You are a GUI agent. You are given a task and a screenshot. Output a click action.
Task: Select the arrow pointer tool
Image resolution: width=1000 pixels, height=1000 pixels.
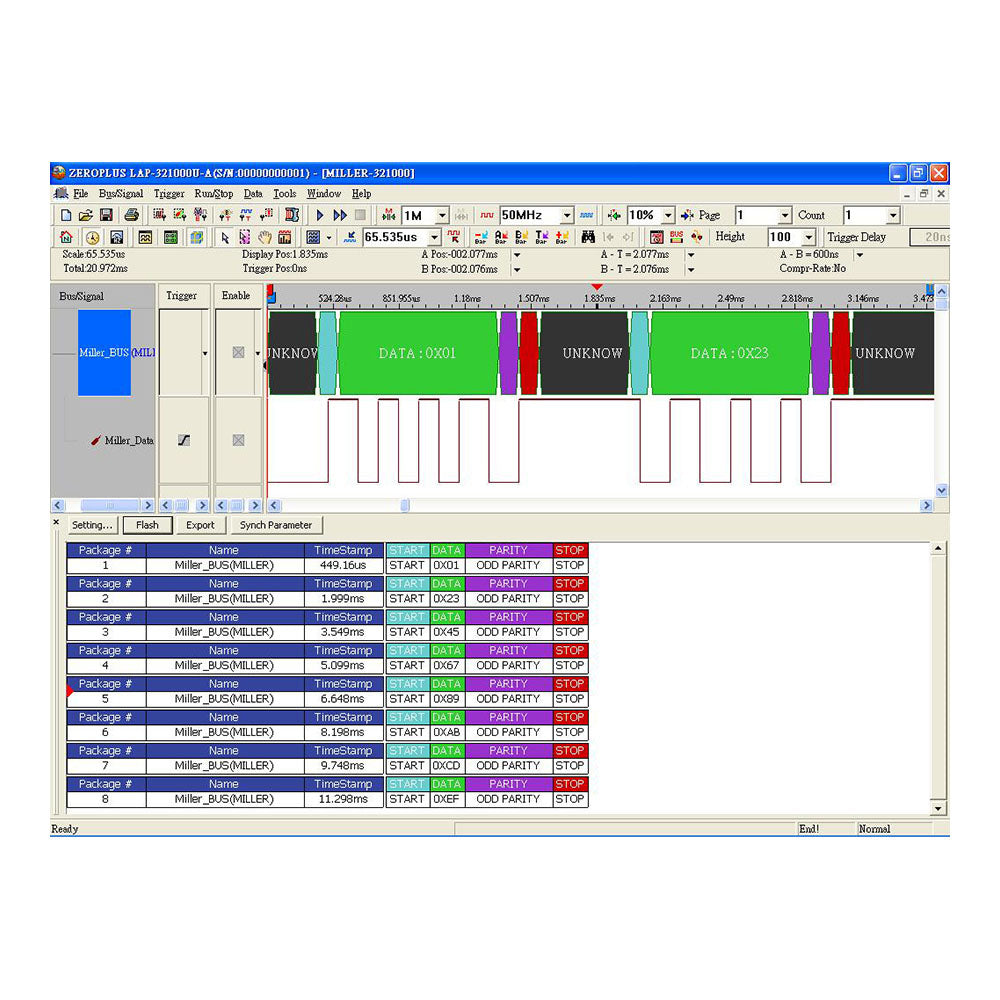224,237
